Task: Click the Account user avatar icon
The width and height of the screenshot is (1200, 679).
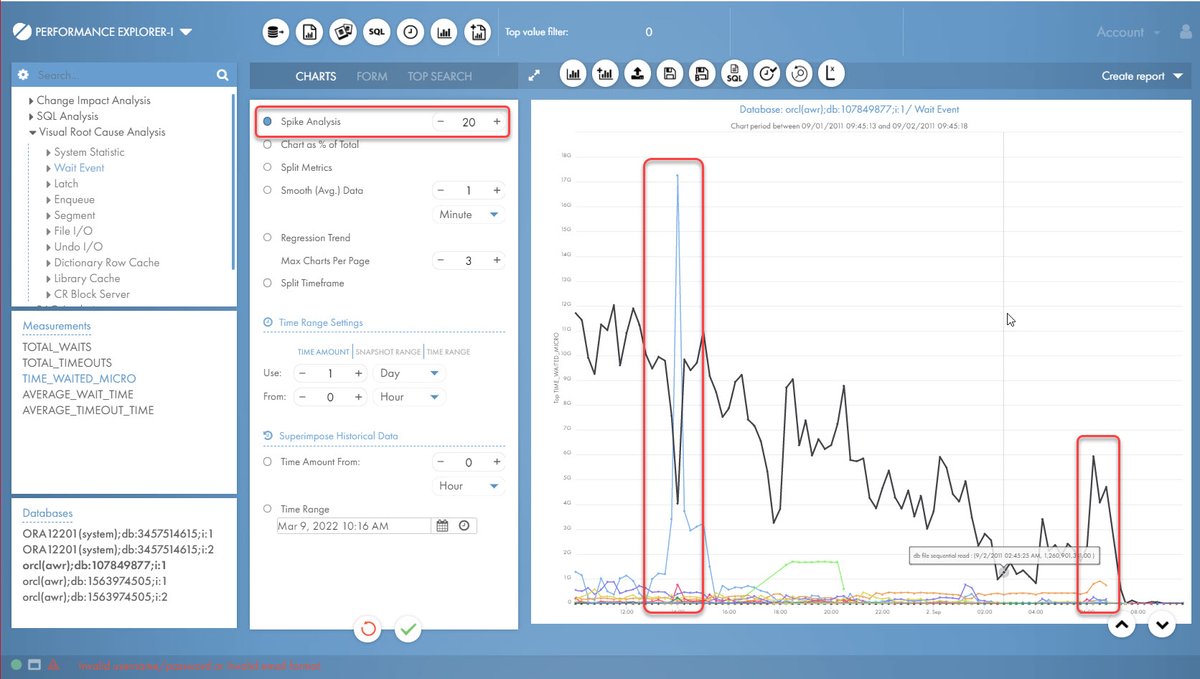Action: [x=1185, y=32]
